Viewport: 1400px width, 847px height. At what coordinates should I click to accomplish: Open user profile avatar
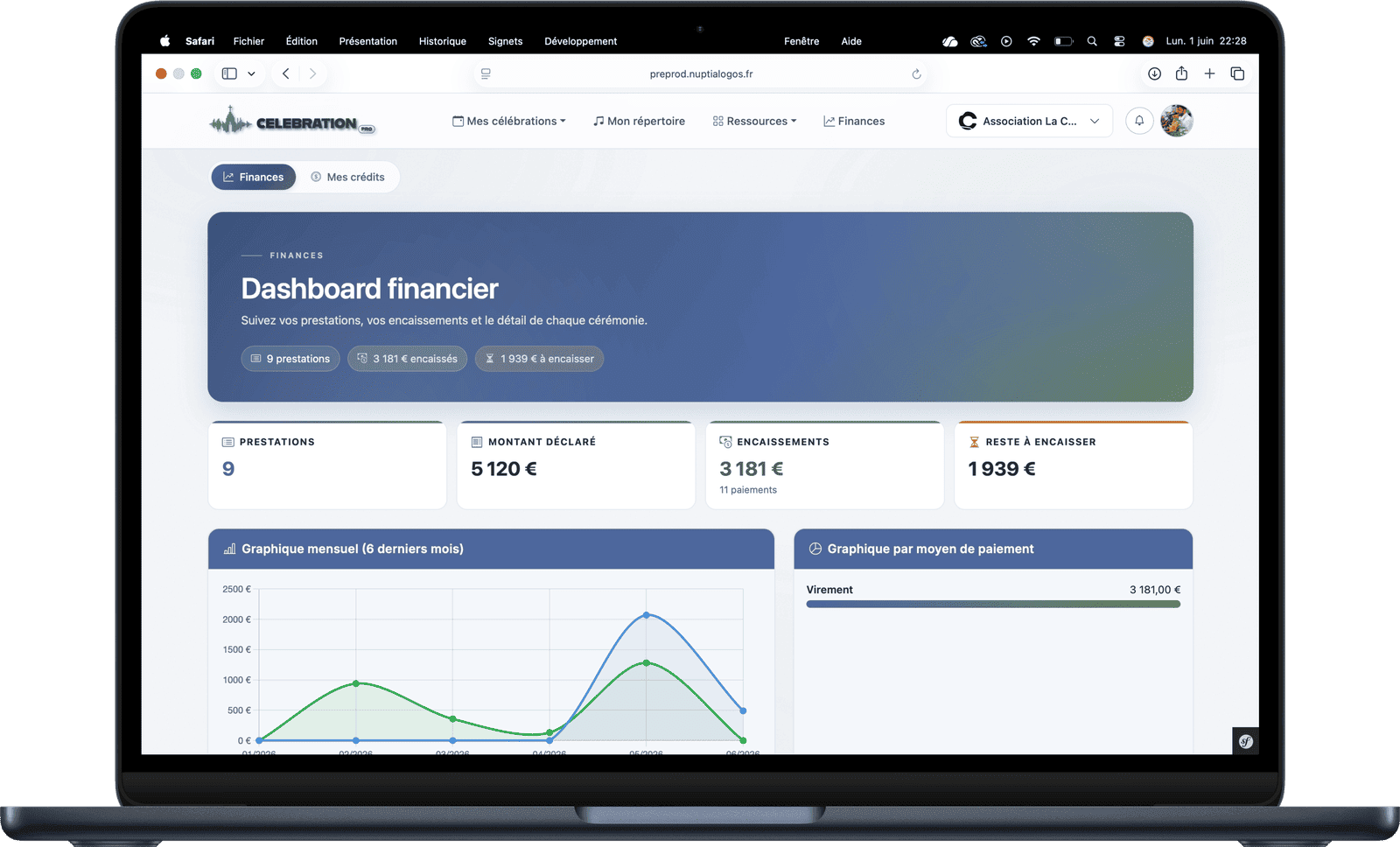tap(1177, 121)
